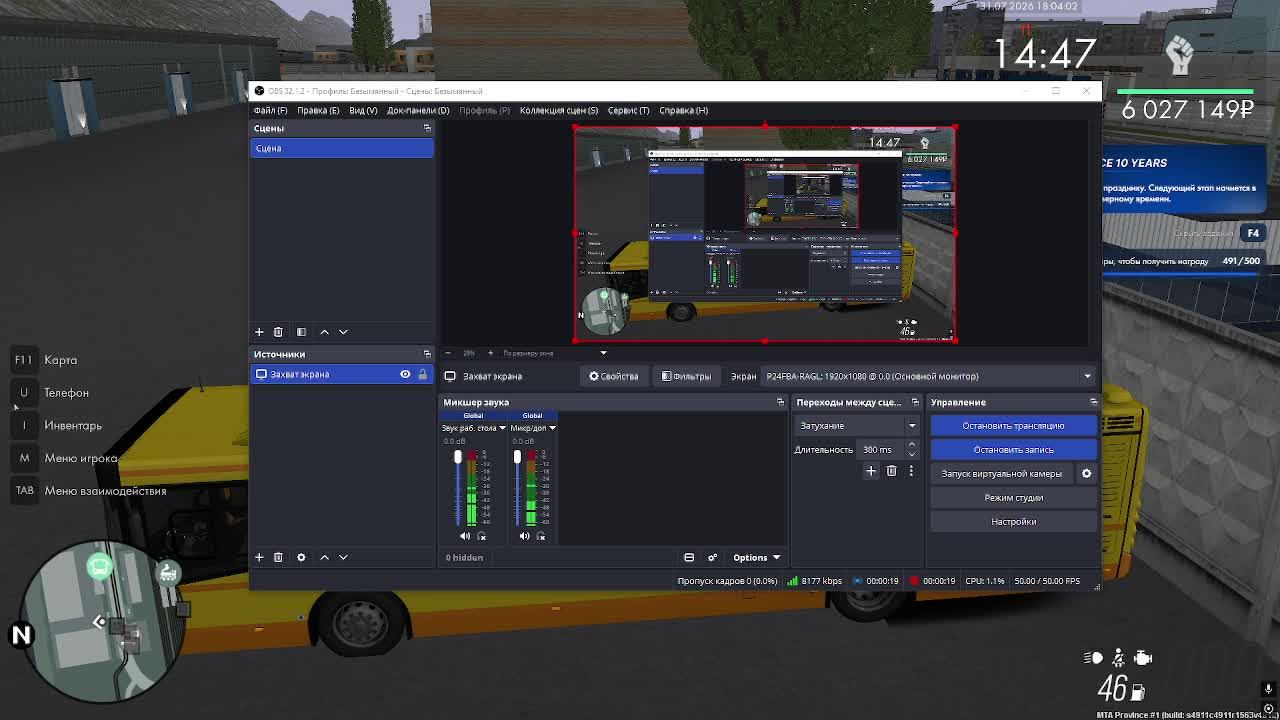Enable Режим студии

click(x=1013, y=498)
